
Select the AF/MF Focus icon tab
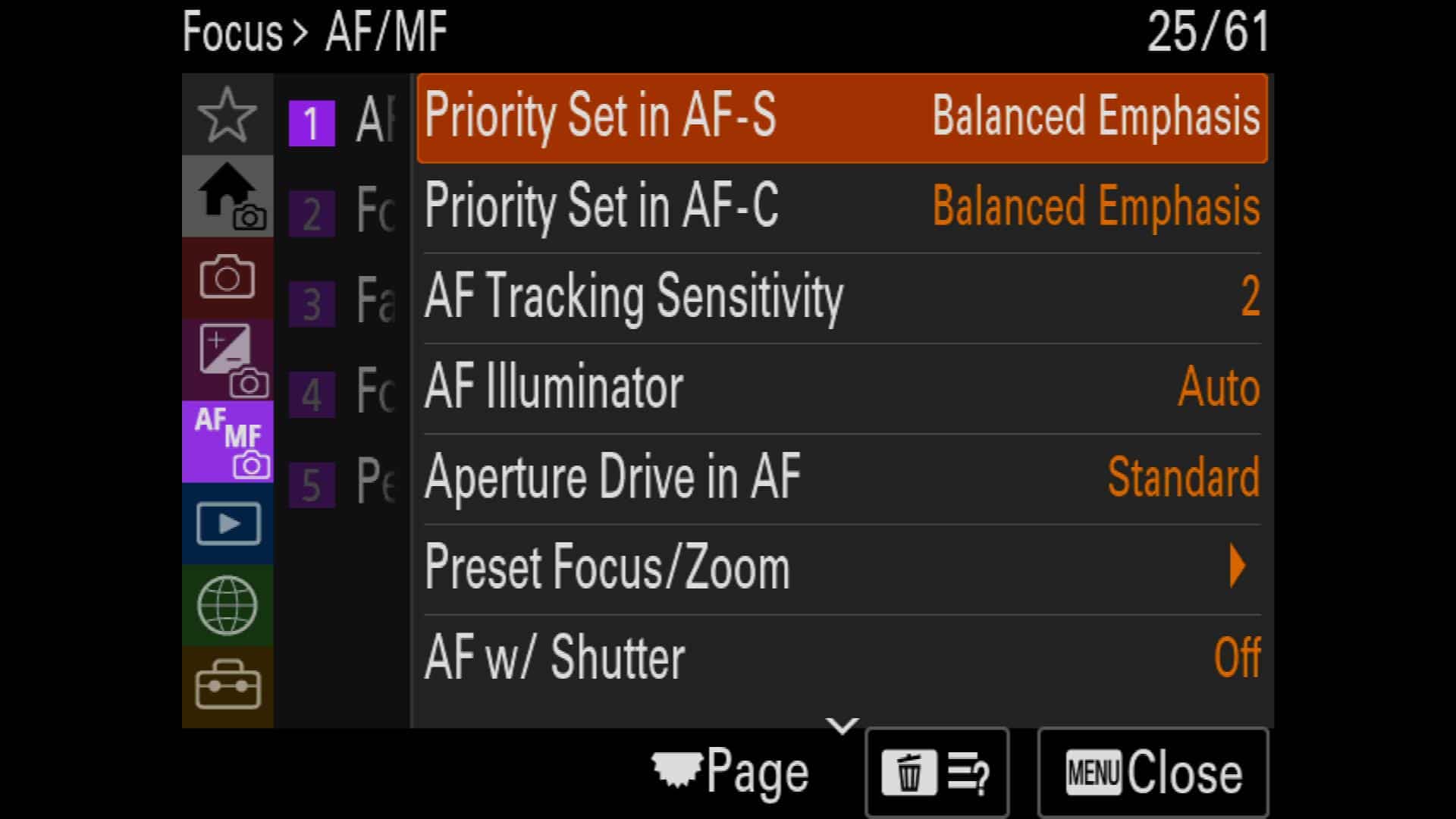227,441
